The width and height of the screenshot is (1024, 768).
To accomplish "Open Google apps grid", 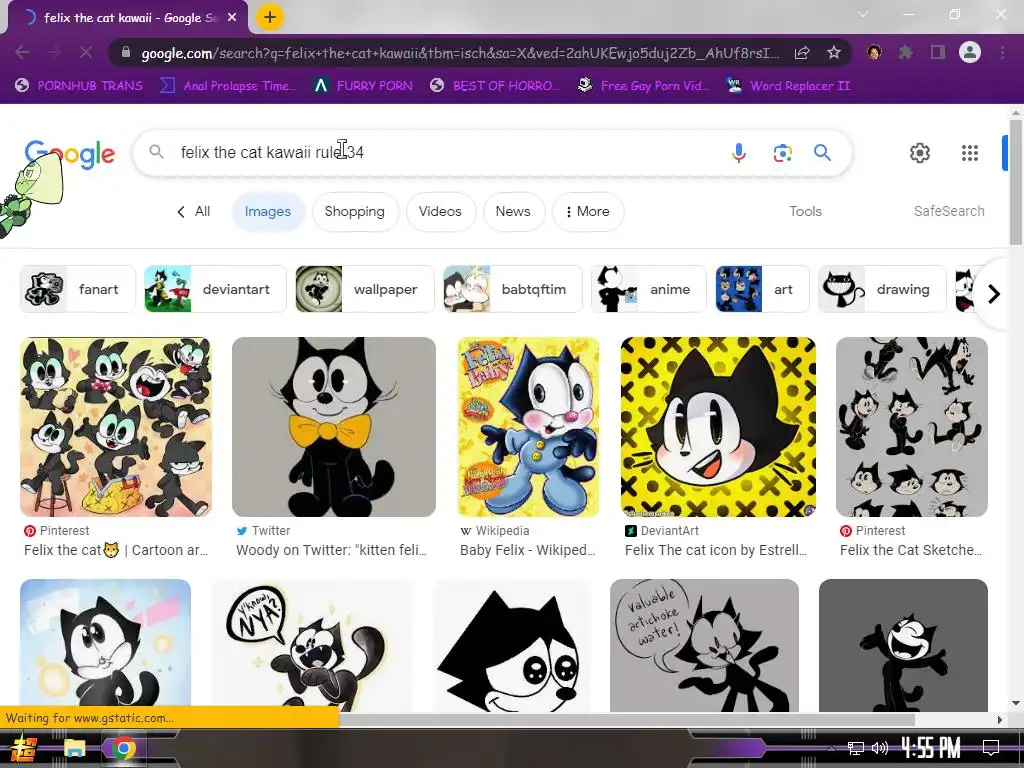I will (x=970, y=153).
